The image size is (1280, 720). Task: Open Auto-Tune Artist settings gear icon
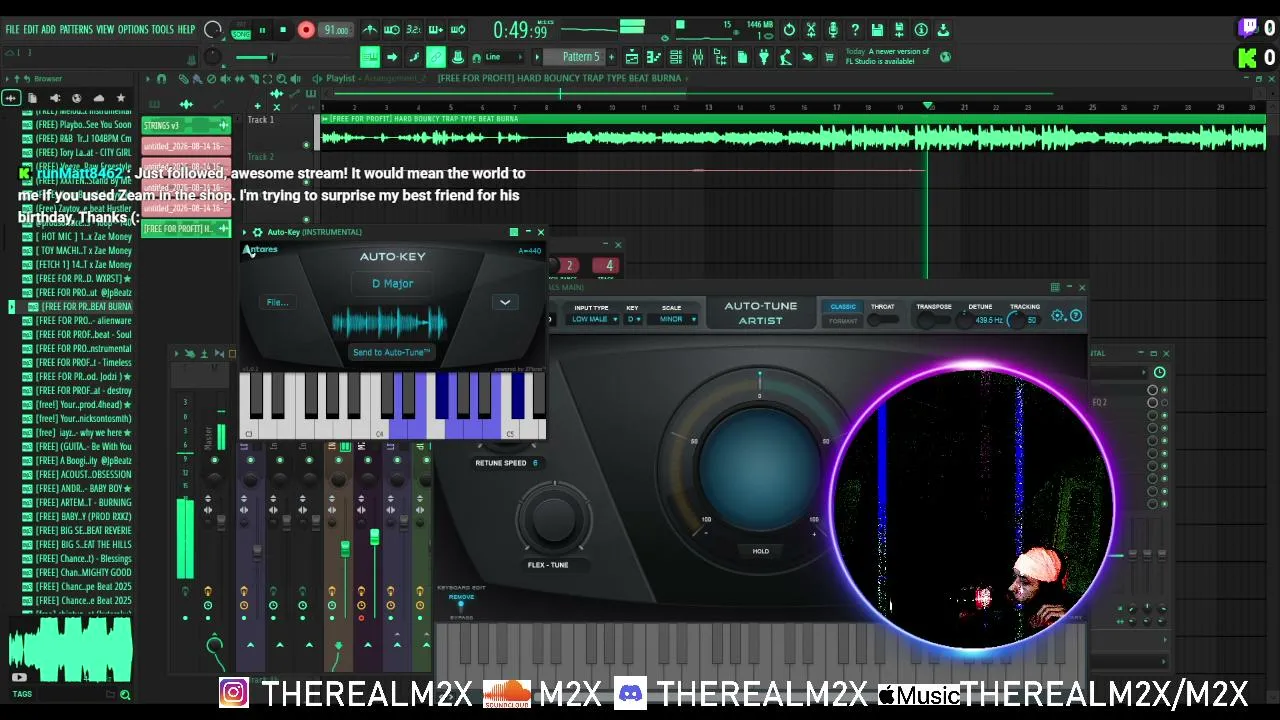click(x=1058, y=316)
